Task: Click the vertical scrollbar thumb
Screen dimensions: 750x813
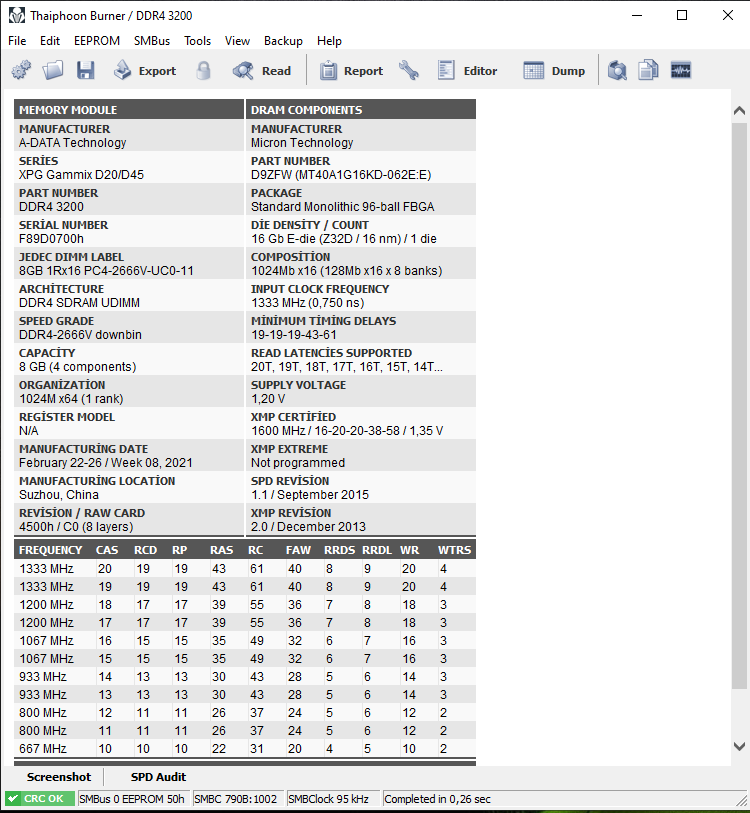Action: pos(740,406)
